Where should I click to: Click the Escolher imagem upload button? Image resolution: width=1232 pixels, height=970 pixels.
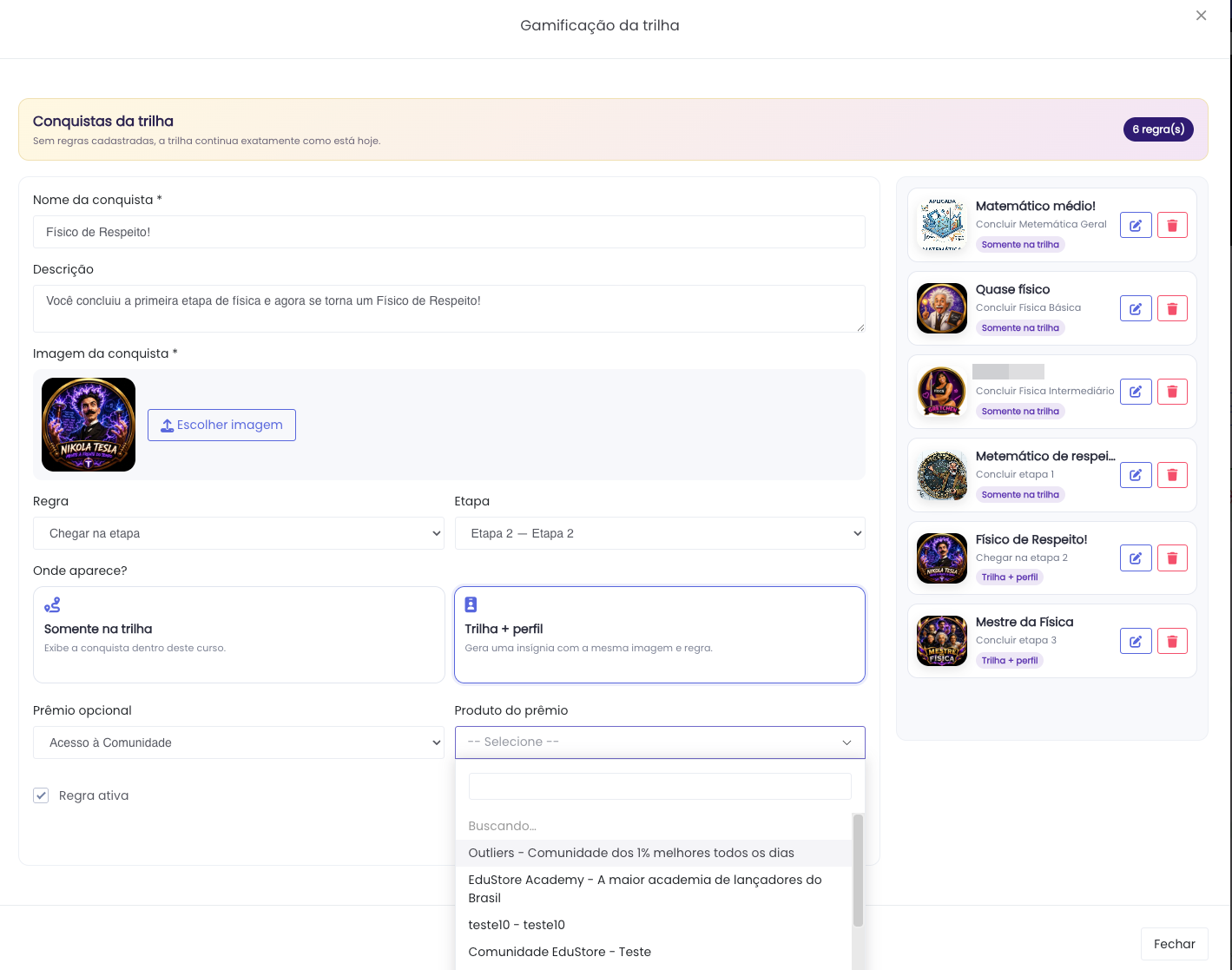point(221,425)
